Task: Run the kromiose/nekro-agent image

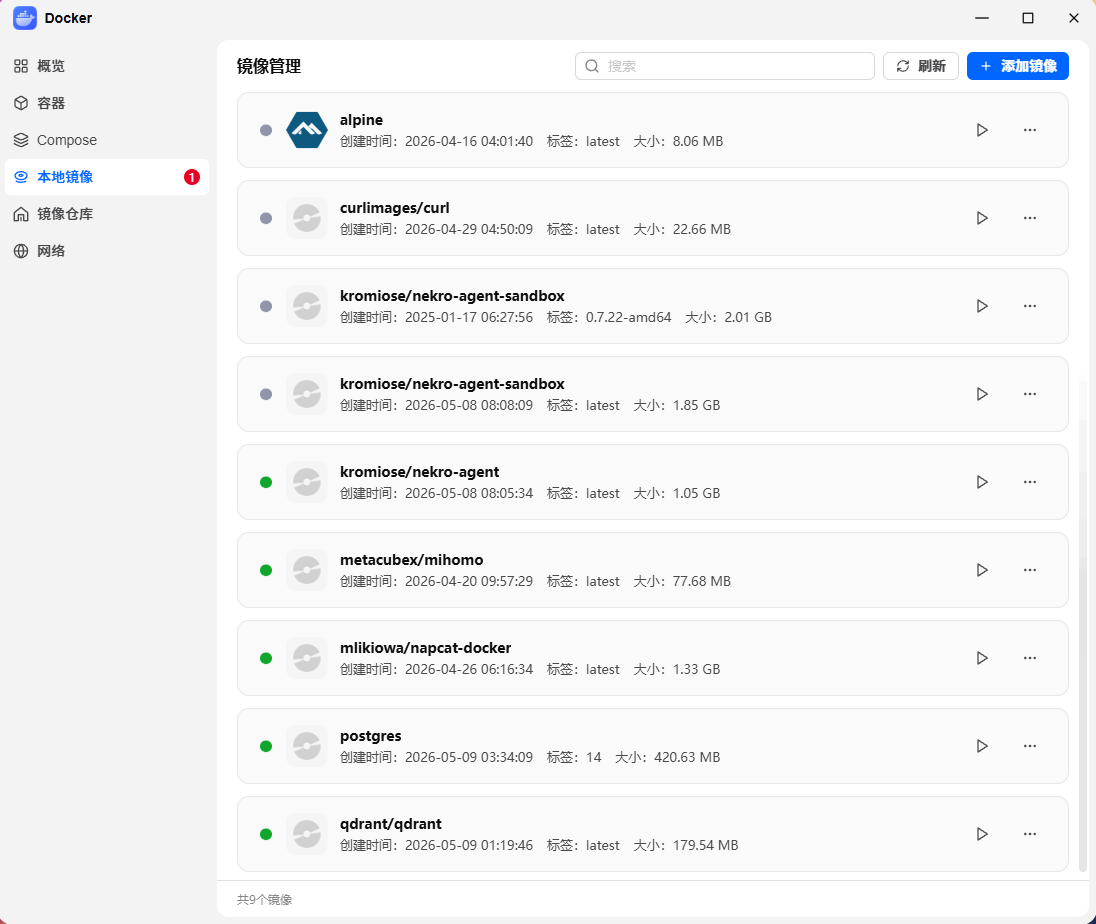Action: pos(982,482)
